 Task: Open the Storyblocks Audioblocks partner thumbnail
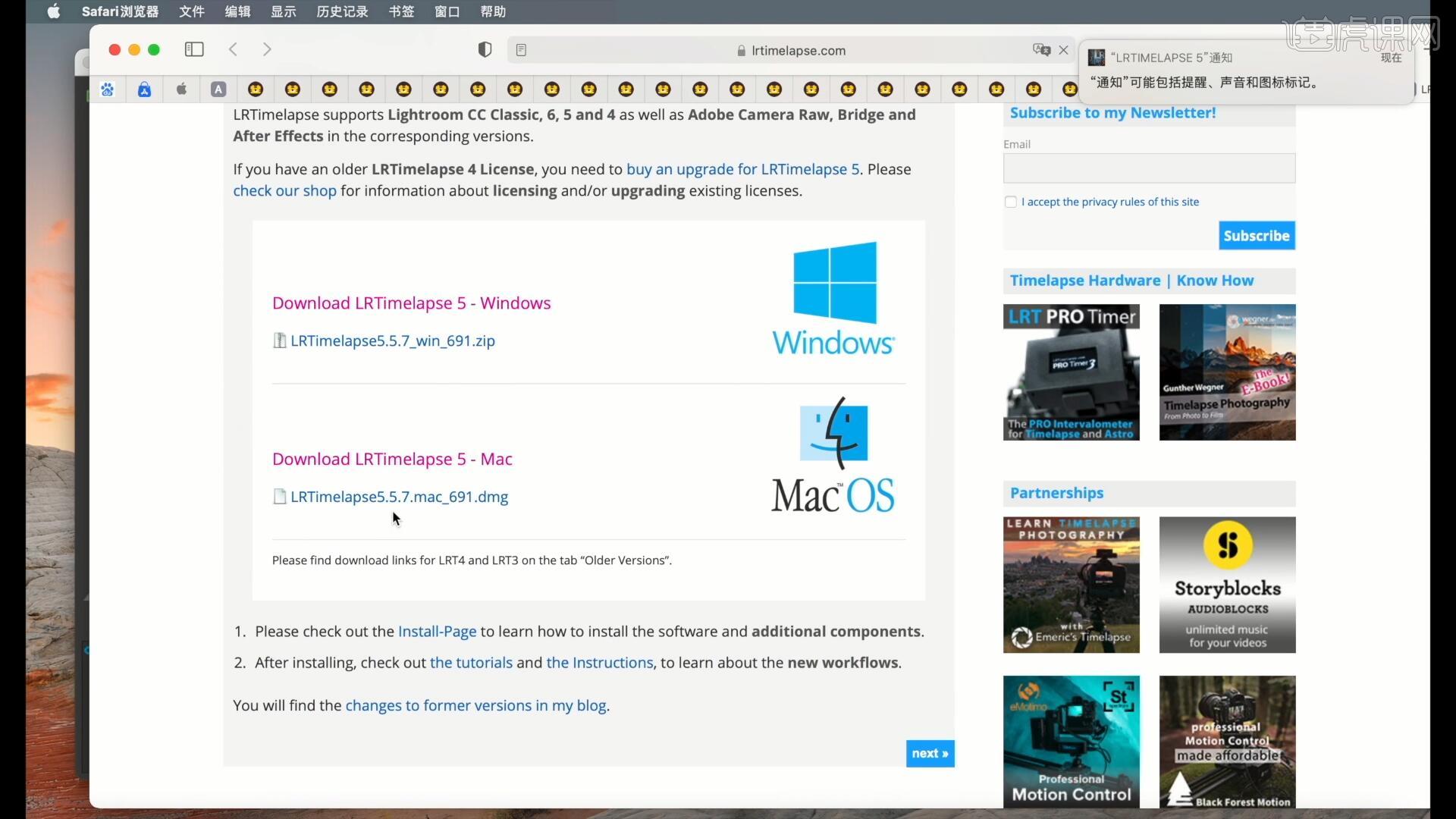point(1227,585)
